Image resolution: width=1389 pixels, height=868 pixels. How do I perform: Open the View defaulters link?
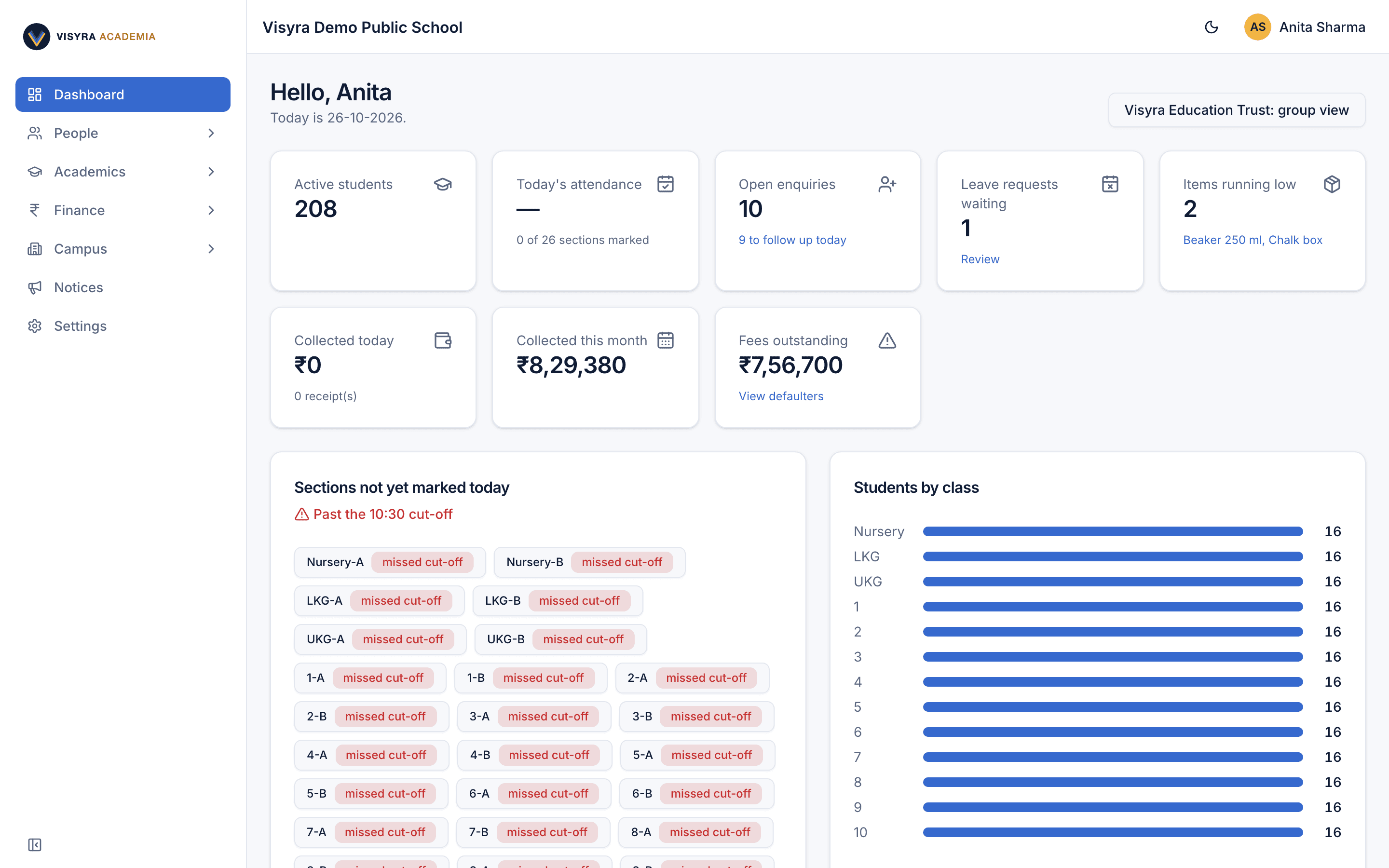pos(781,396)
